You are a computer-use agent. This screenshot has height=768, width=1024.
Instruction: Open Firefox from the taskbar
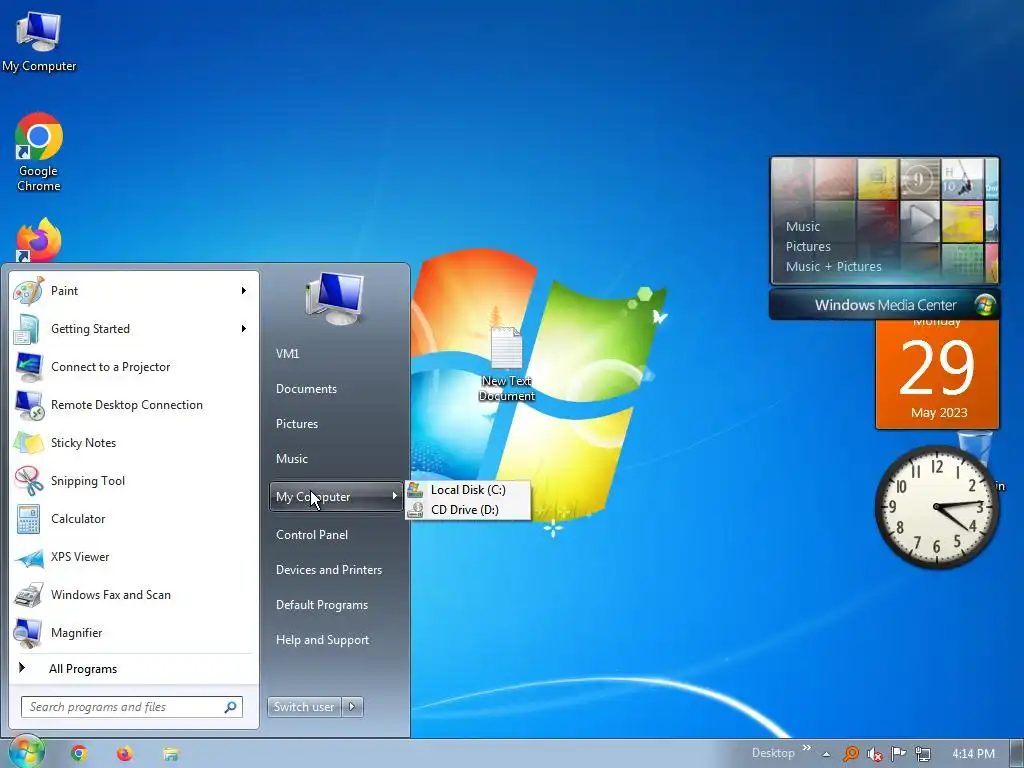point(125,754)
